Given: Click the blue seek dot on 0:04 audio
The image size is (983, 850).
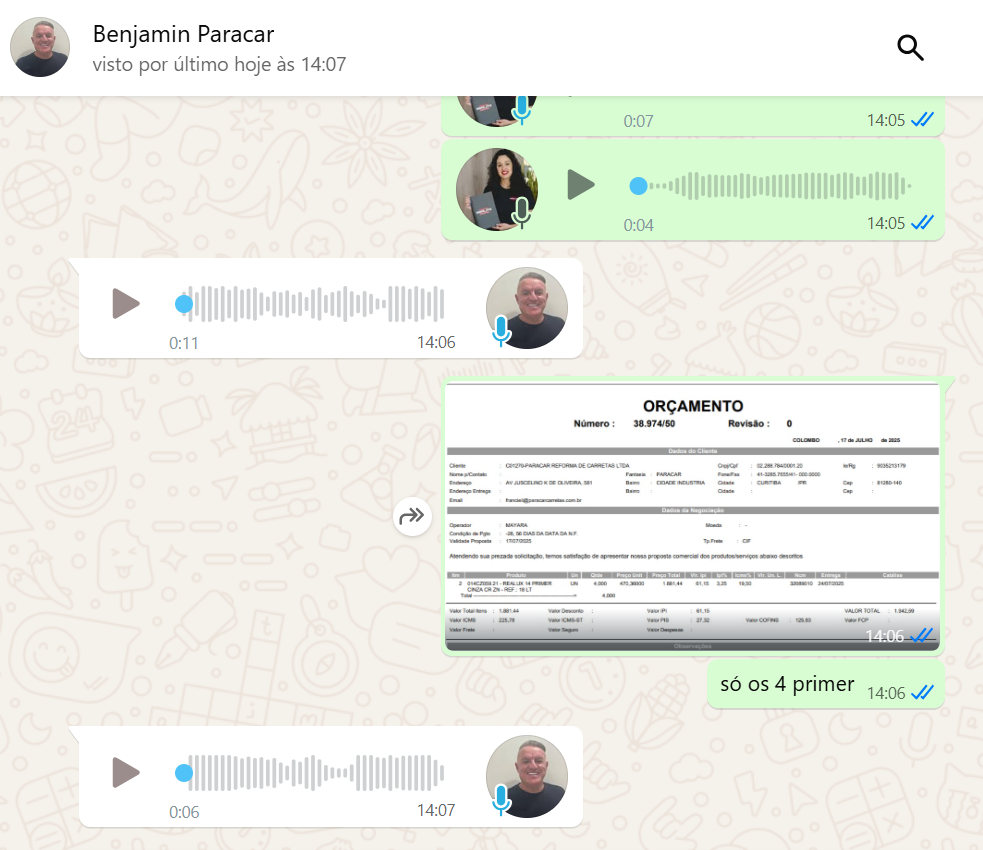Looking at the screenshot, I should [638, 186].
